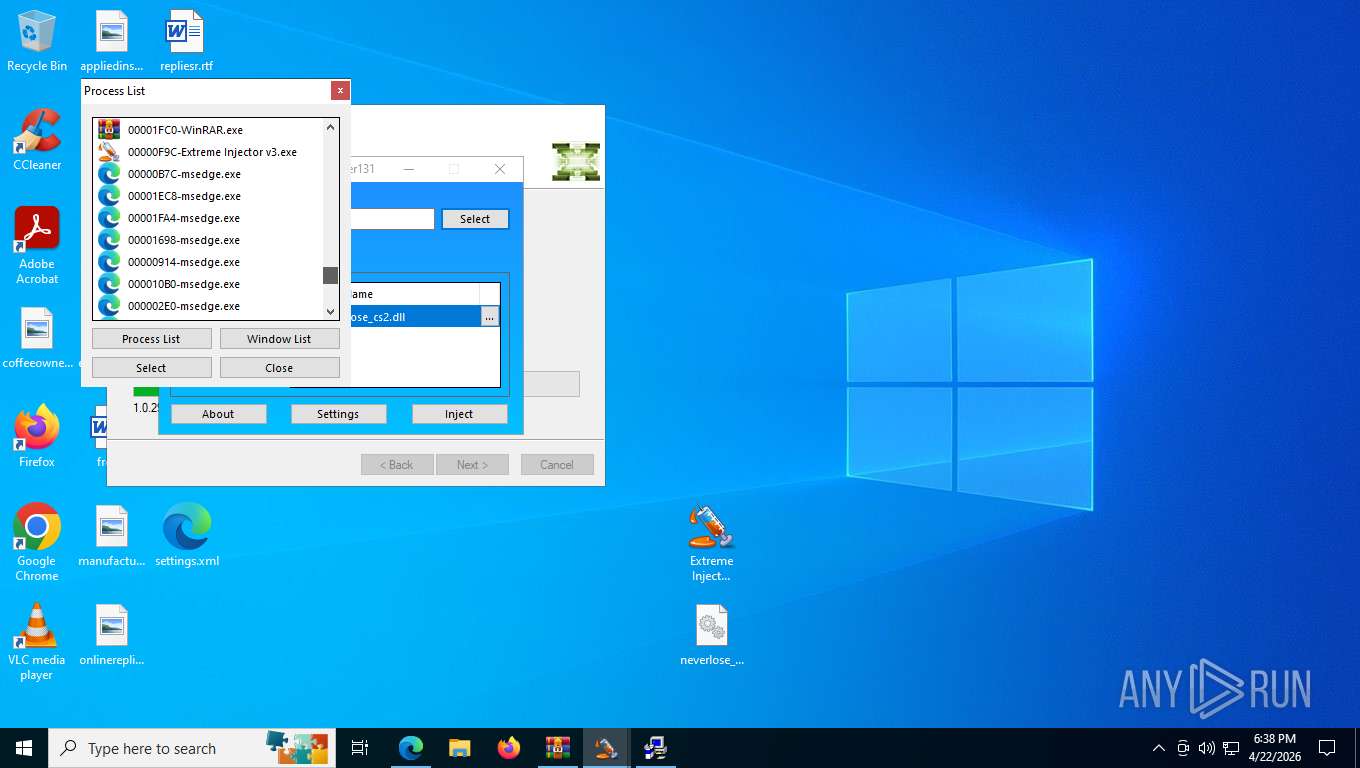
Task: Open the notification center
Action: pos(1327,748)
